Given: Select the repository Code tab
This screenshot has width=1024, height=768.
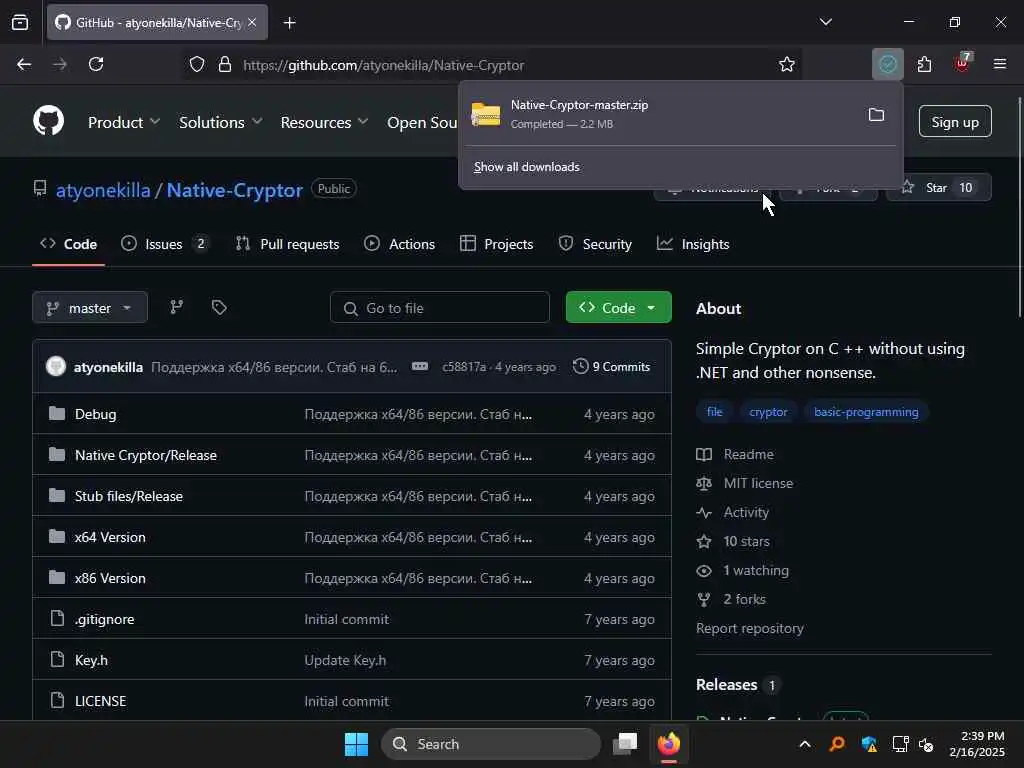Looking at the screenshot, I should [69, 244].
